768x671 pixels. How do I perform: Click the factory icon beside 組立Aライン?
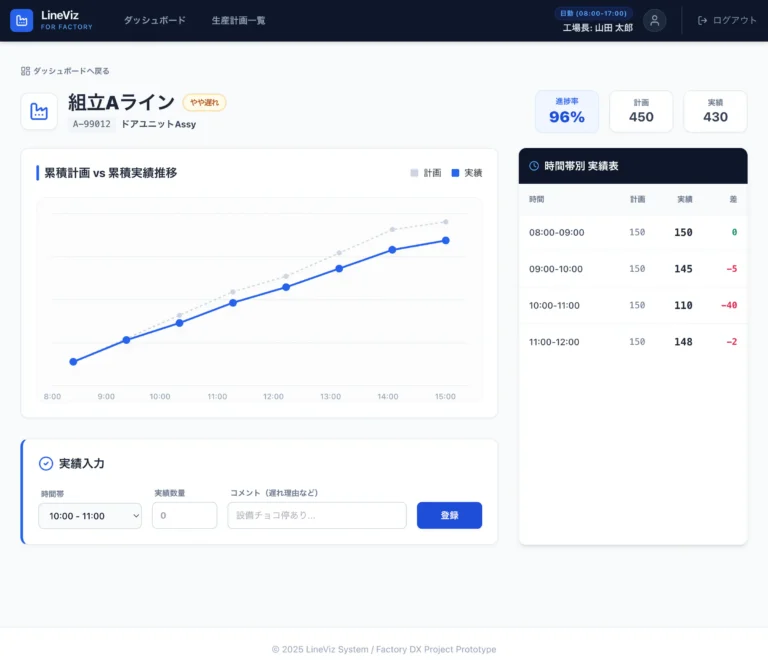[39, 111]
